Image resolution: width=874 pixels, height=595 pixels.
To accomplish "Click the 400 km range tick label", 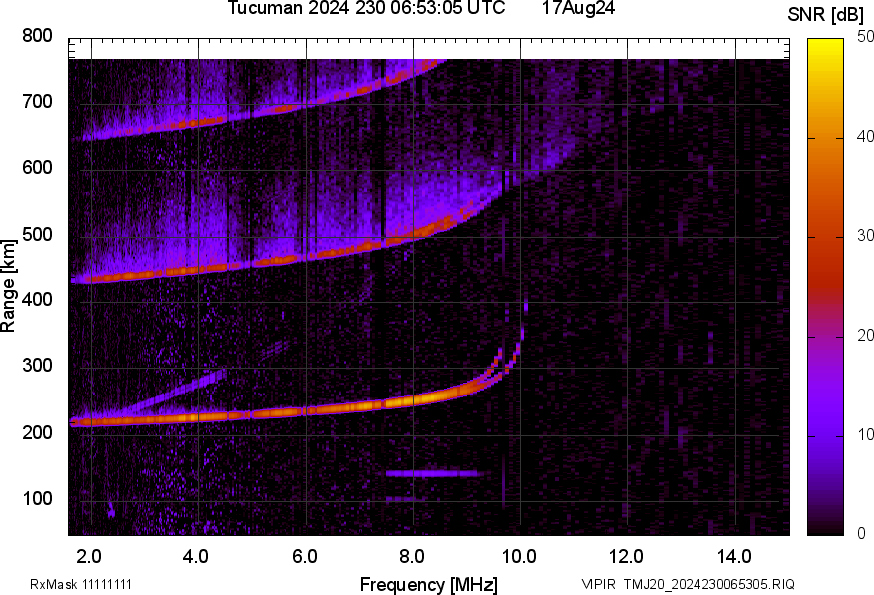I will coord(37,301).
